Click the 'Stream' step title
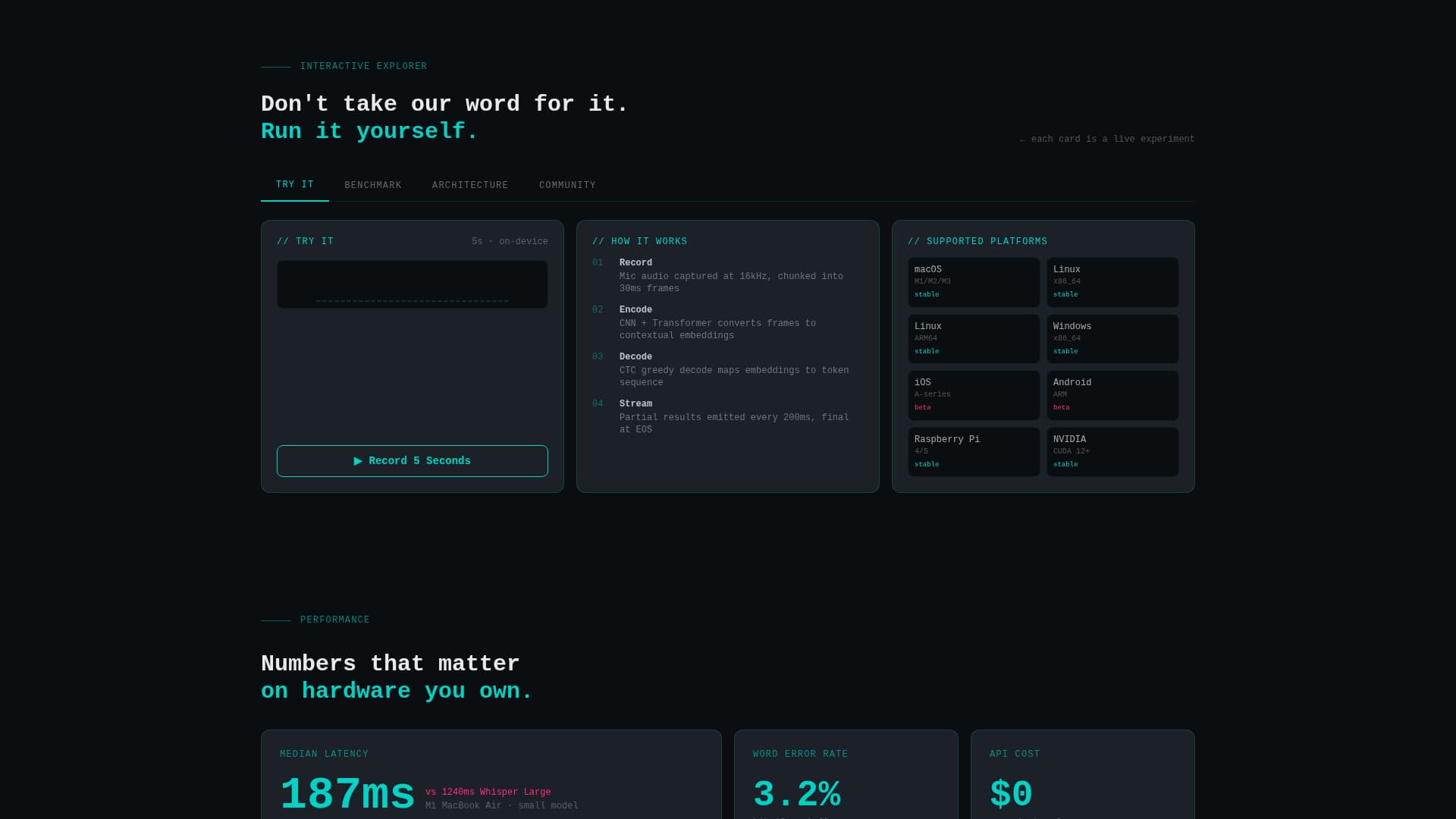 (635, 404)
